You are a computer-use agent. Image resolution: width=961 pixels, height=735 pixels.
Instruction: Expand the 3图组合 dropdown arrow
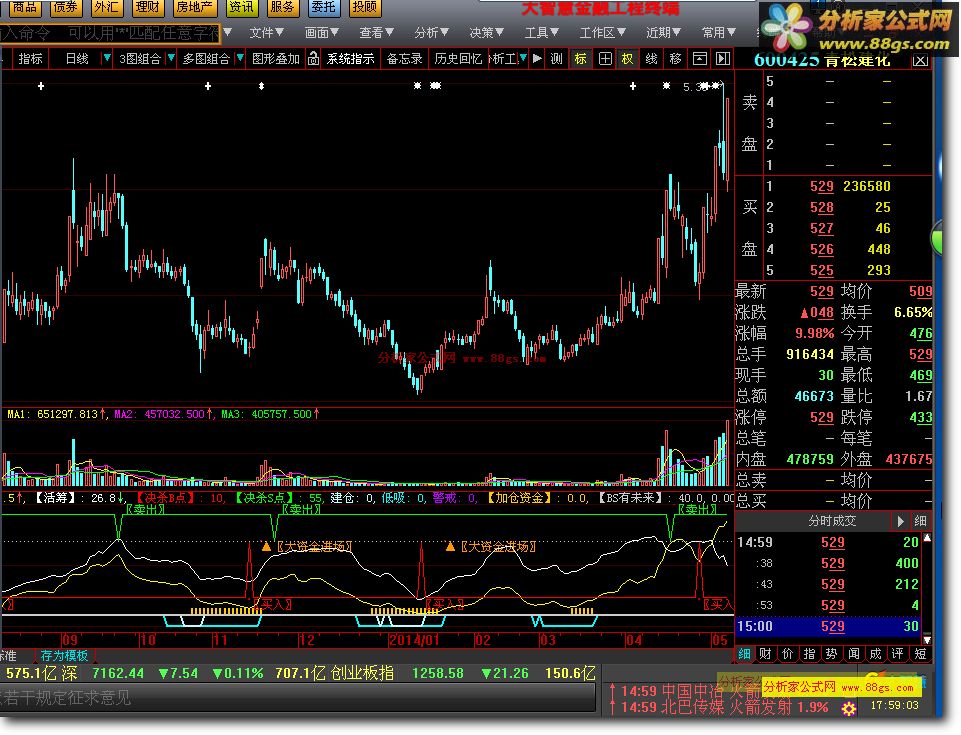pyautogui.click(x=171, y=58)
